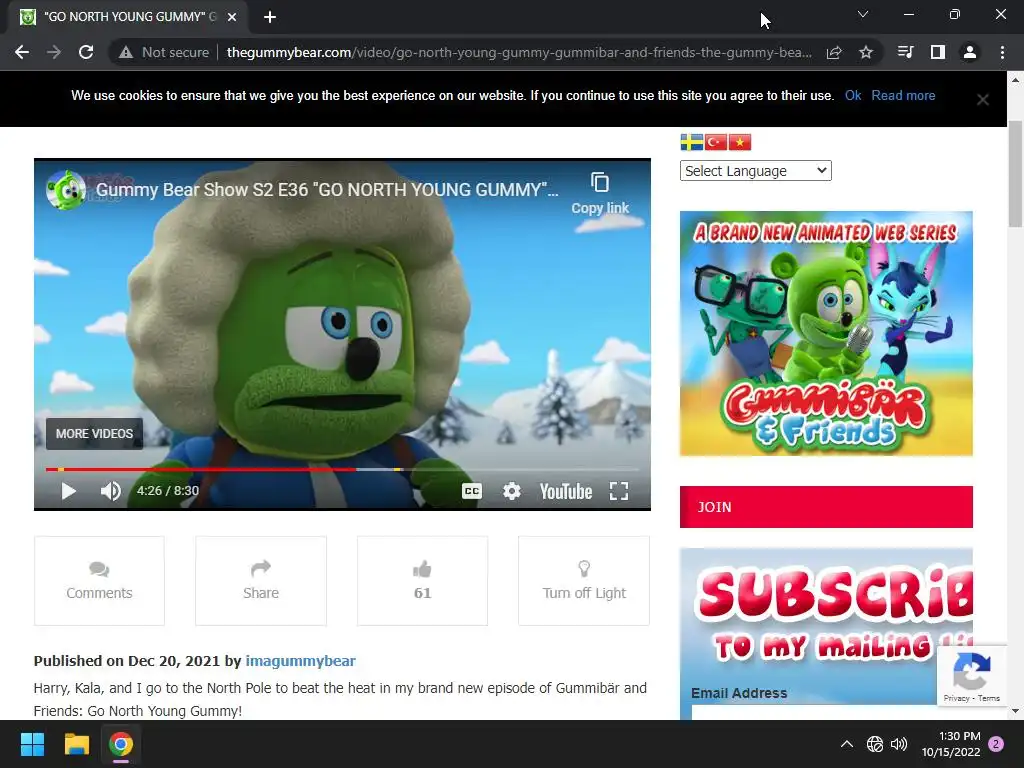Dismiss the cookie banner X

[x=982, y=99]
